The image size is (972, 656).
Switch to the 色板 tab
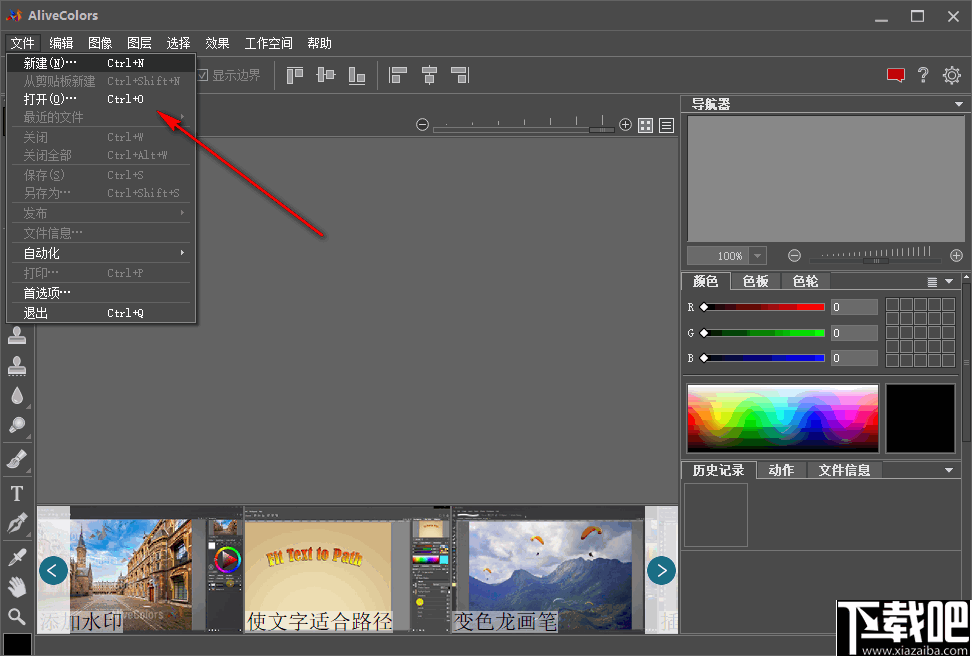756,281
